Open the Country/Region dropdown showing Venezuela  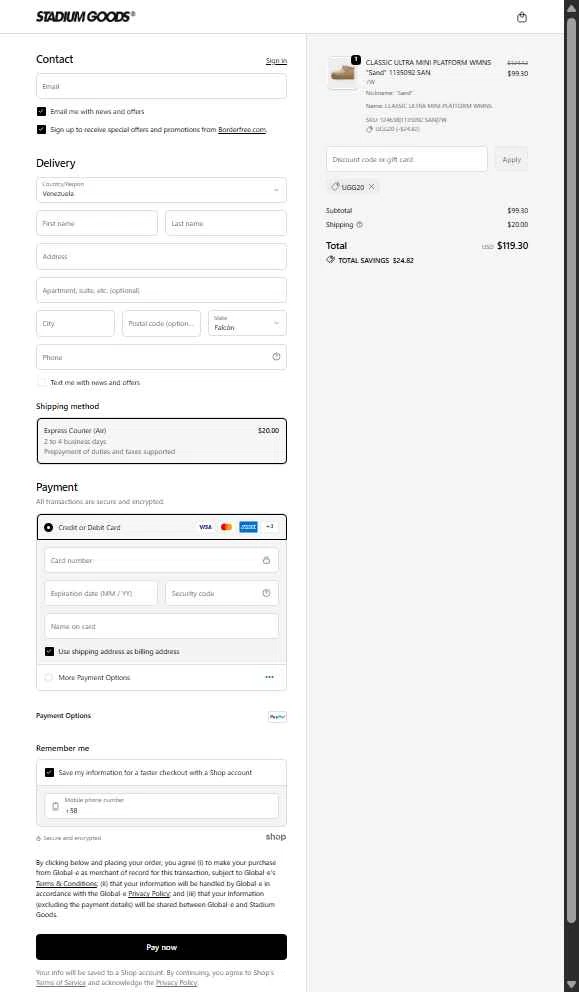coord(161,190)
